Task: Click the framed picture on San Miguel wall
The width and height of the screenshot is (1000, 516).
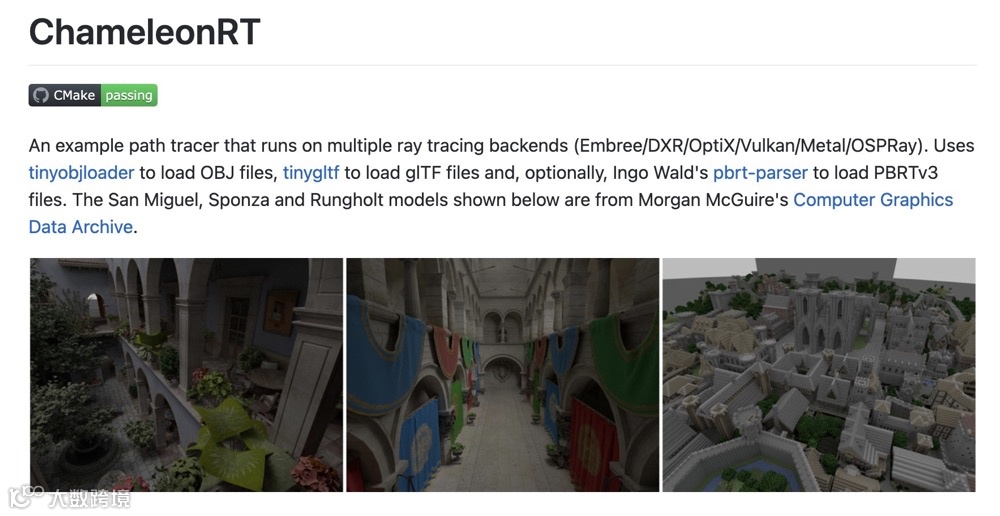Action: 281,313
